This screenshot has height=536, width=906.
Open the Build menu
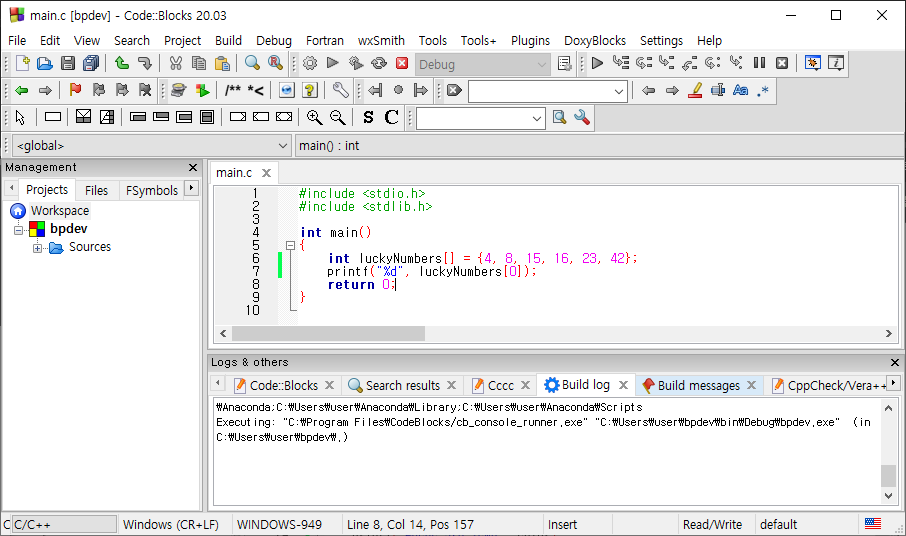(228, 40)
